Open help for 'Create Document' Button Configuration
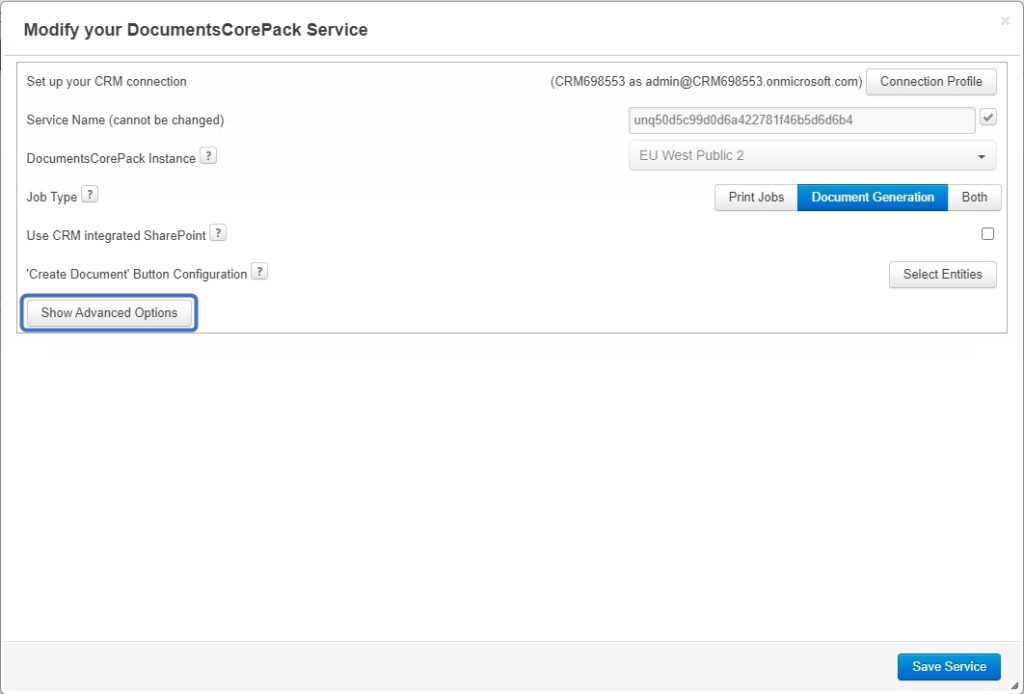1024x694 pixels. 259,272
